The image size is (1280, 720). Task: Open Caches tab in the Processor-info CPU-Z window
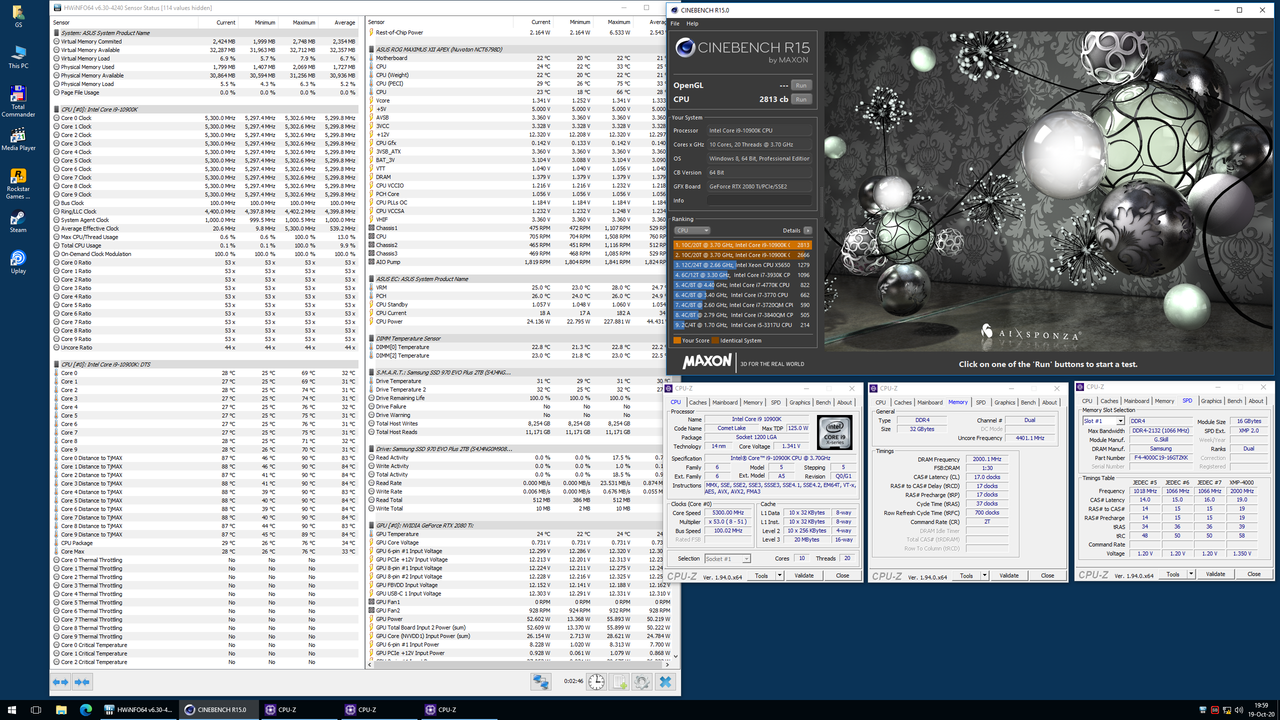pyautogui.click(x=697, y=402)
